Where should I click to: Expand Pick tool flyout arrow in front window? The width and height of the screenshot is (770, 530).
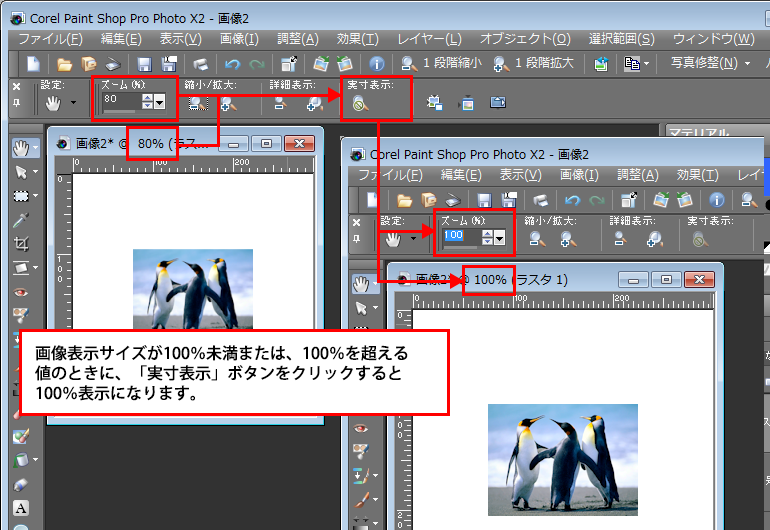point(375,308)
